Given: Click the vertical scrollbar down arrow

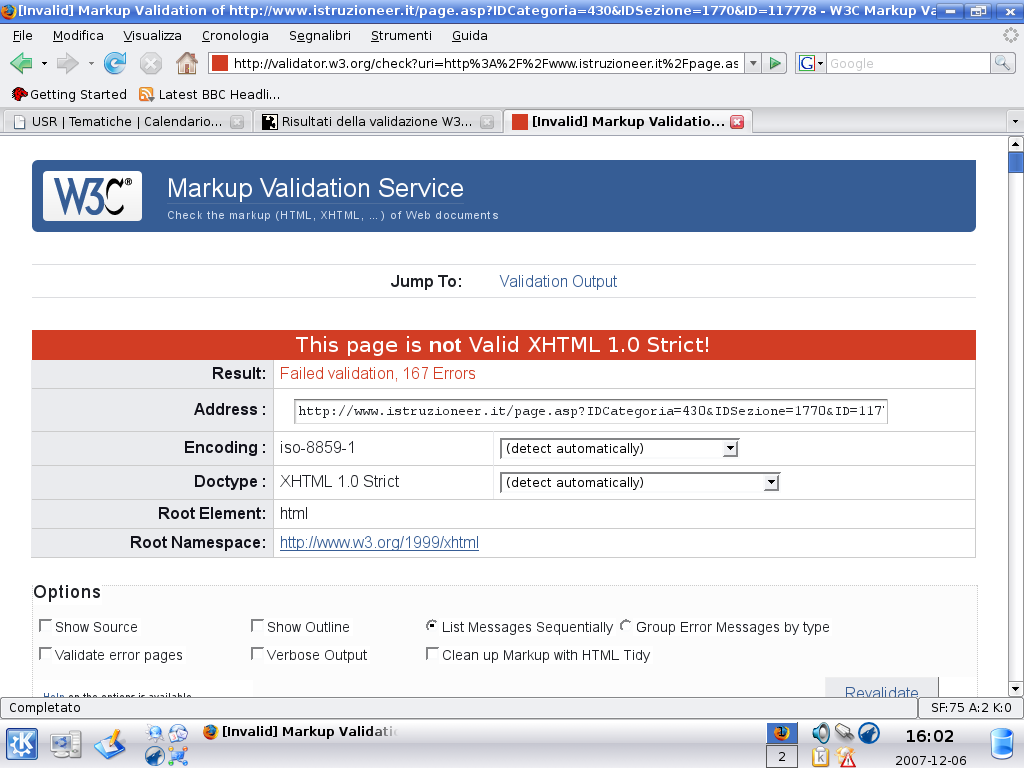Looking at the screenshot, I should tap(1016, 689).
